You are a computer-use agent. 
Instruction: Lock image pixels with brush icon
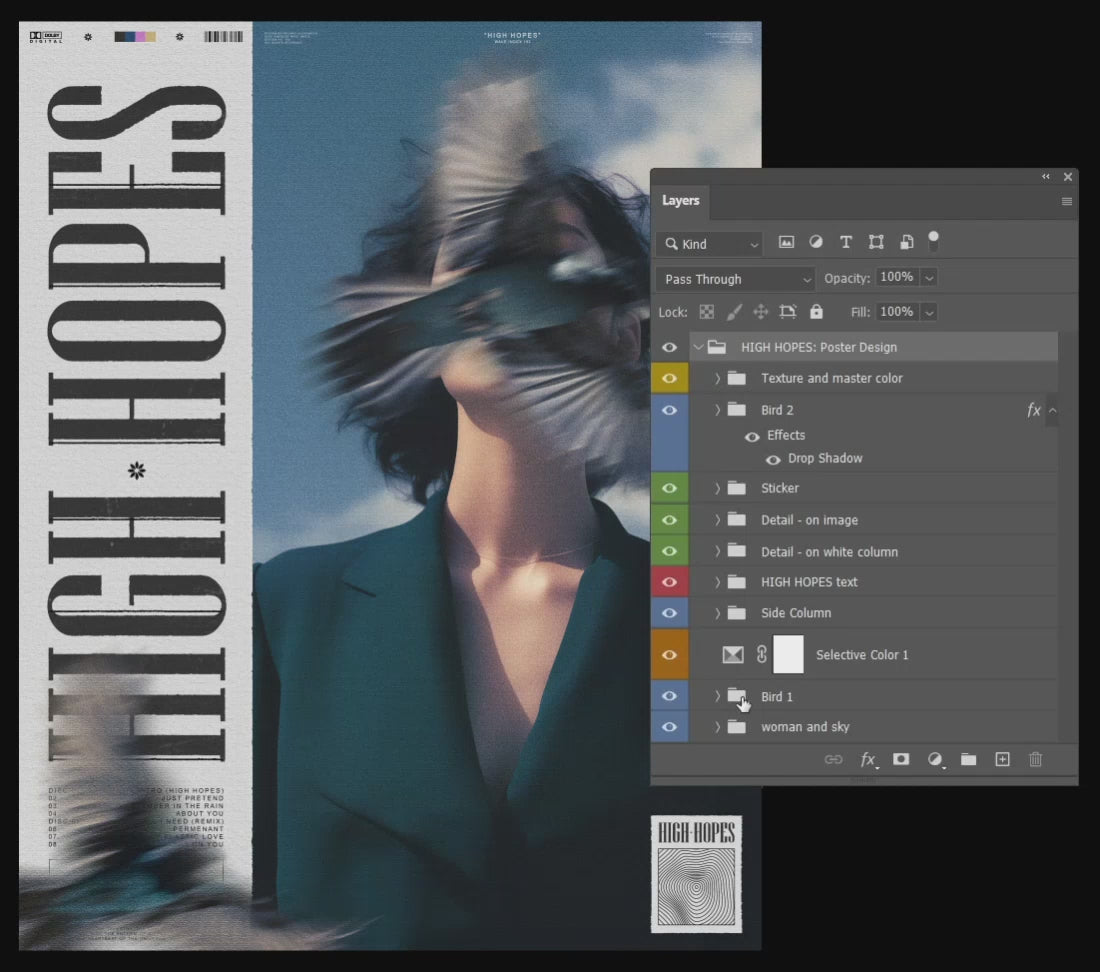(x=734, y=312)
